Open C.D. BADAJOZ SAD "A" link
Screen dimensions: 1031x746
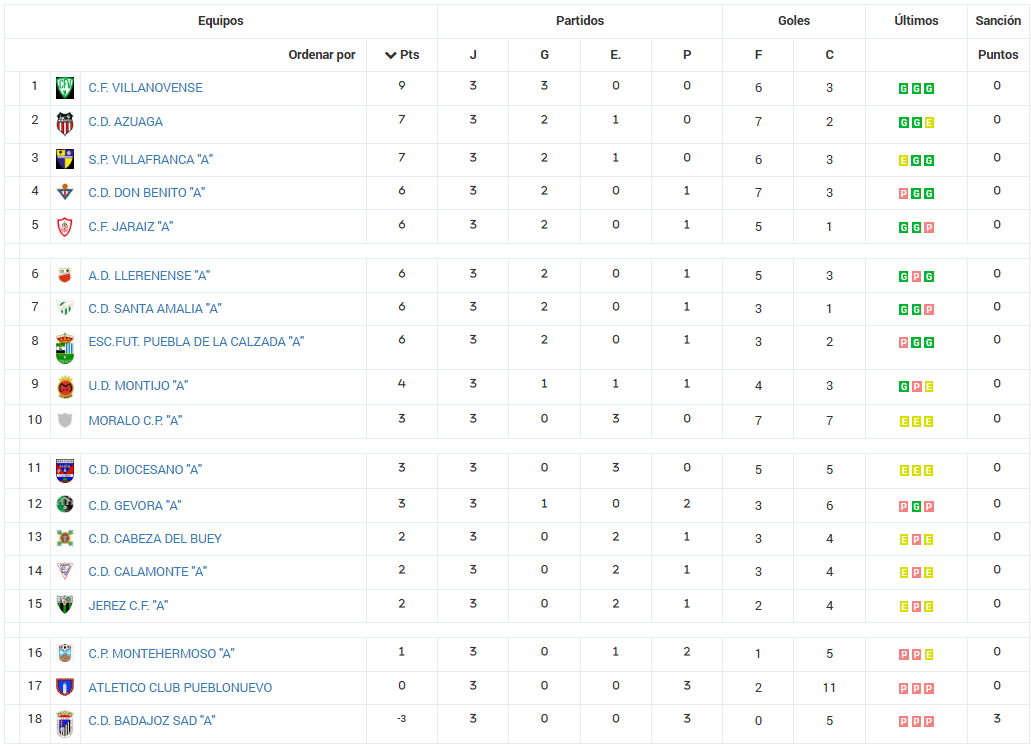click(x=152, y=721)
